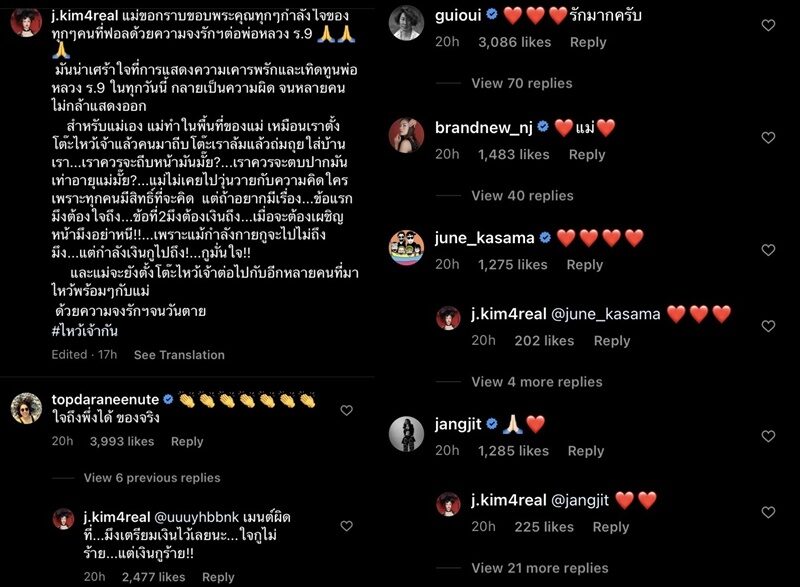This screenshot has width=800, height=587.
Task: Reply to topdaraneenute's comment
Action: pos(187,441)
